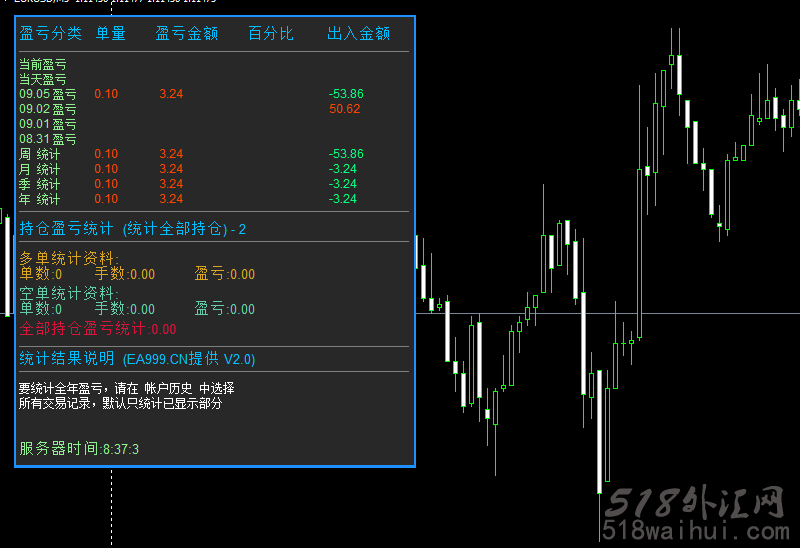Click the 统计结果说明 EA999.CN heading
800x548 pixels.
point(137,359)
